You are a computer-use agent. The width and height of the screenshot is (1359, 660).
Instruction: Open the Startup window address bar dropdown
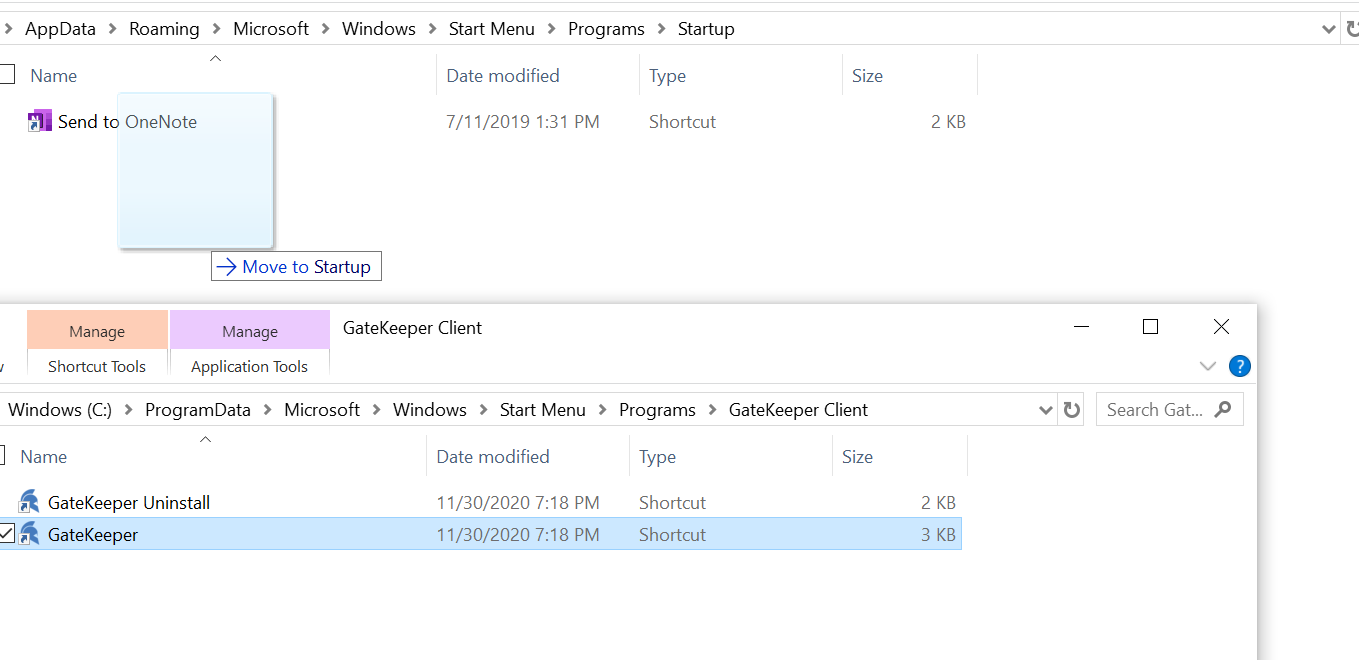tap(1329, 29)
